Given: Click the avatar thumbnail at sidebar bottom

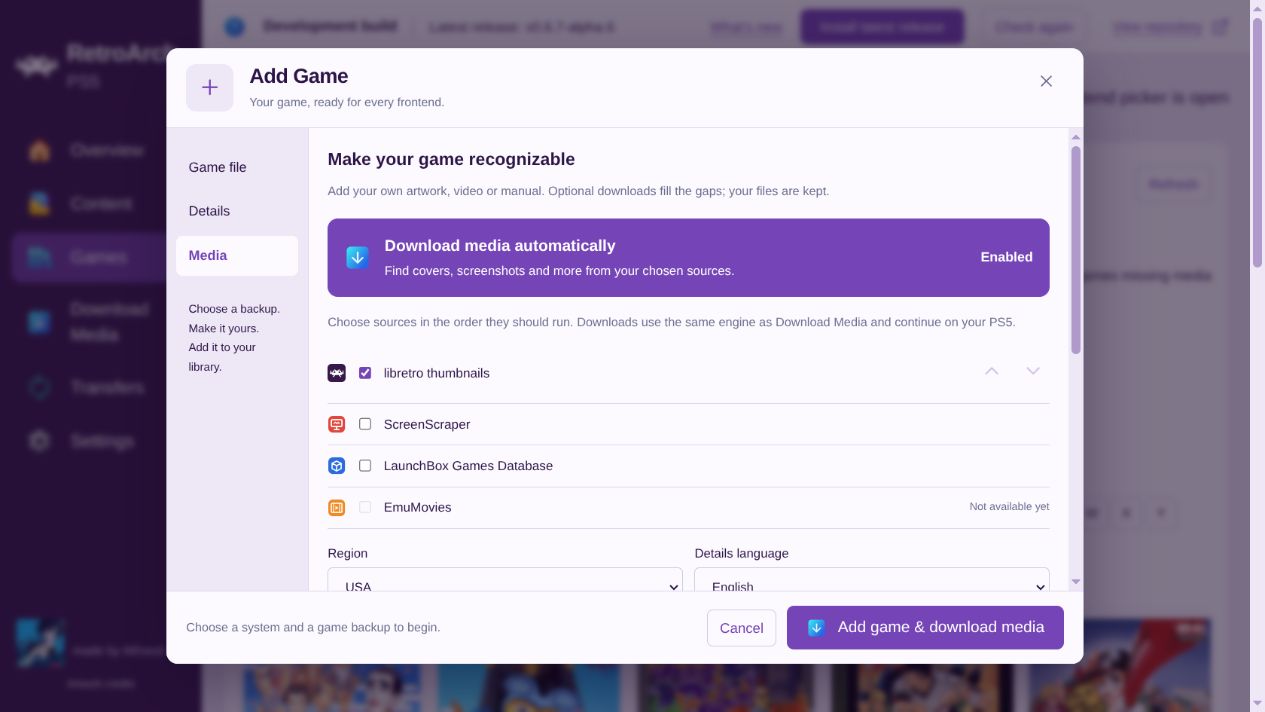Looking at the screenshot, I should 41,643.
